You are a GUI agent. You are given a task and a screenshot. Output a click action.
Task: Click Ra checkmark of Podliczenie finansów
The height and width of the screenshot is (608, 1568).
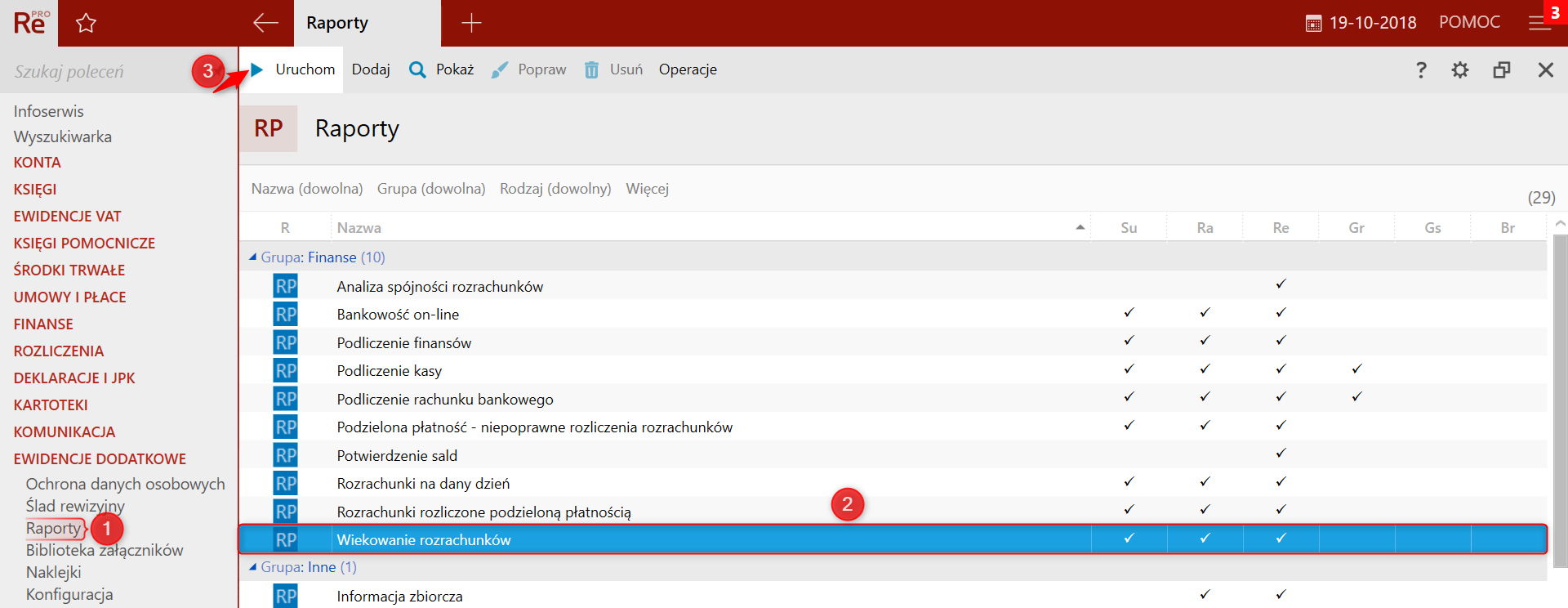[x=1205, y=341]
